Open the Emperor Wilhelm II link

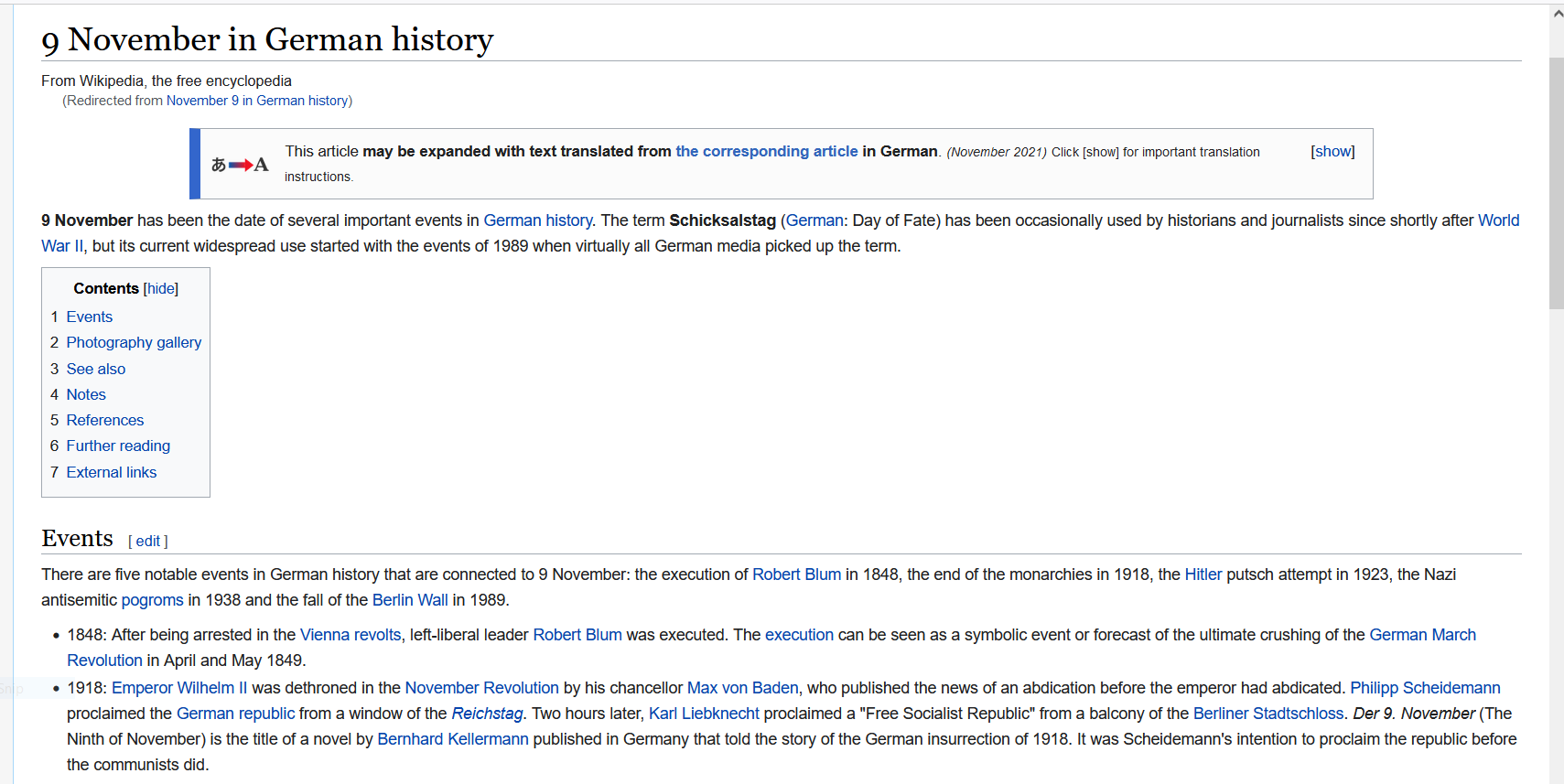pos(179,688)
